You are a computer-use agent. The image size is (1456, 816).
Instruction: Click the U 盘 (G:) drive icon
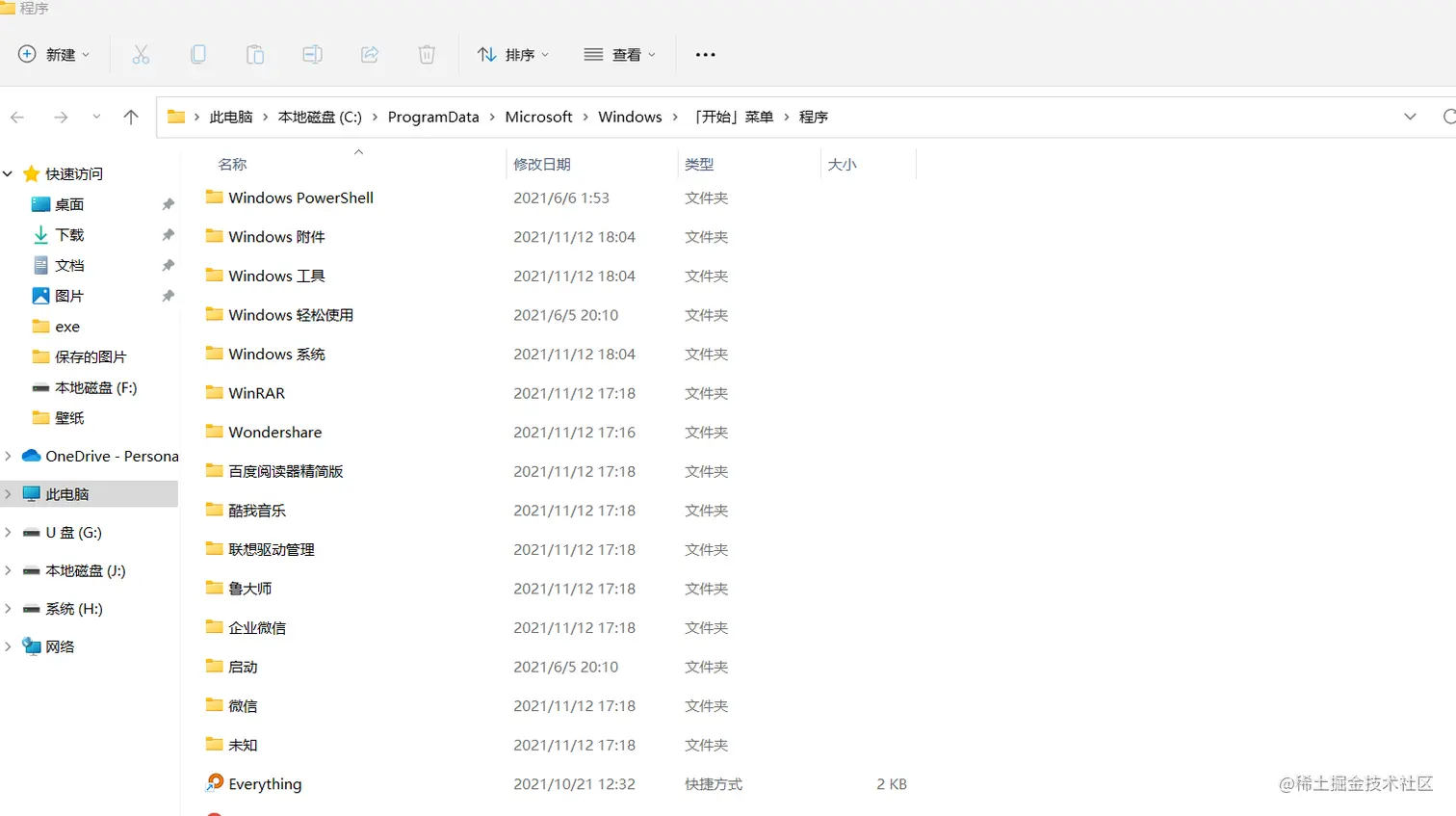point(31,532)
